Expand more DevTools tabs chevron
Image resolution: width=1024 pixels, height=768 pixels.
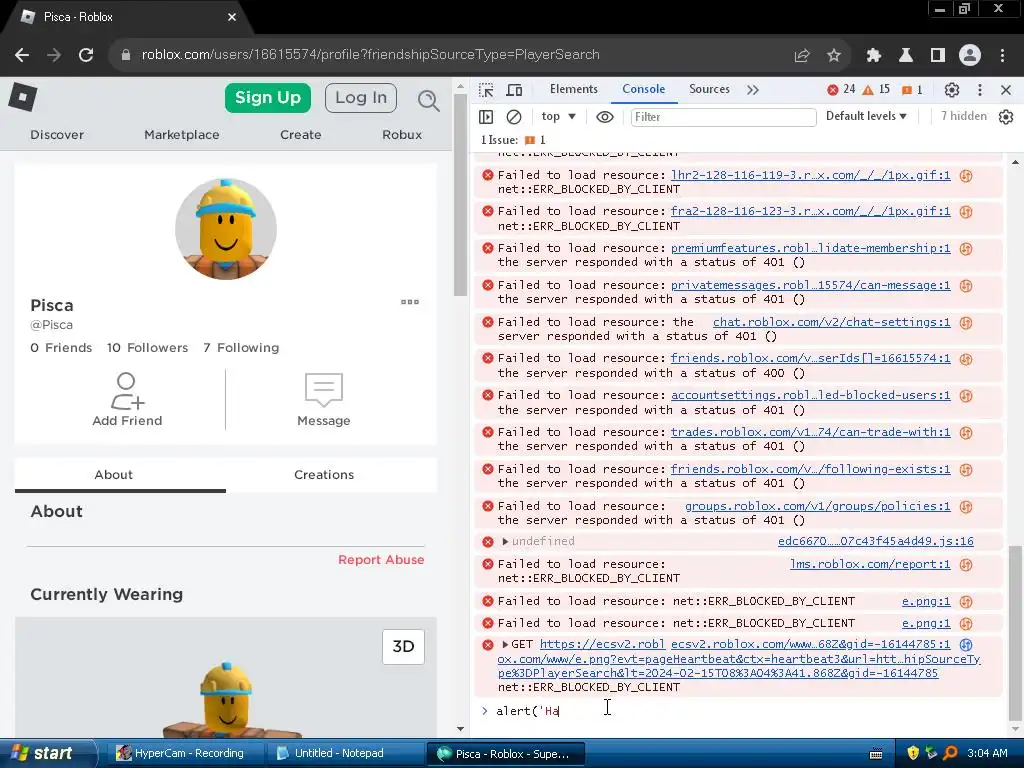753,90
